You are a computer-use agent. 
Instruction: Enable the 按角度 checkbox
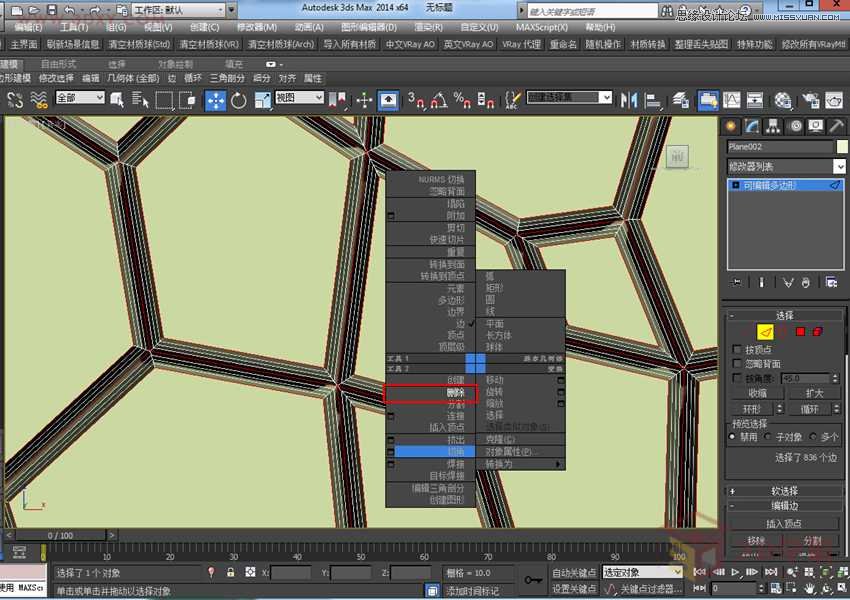click(x=737, y=377)
